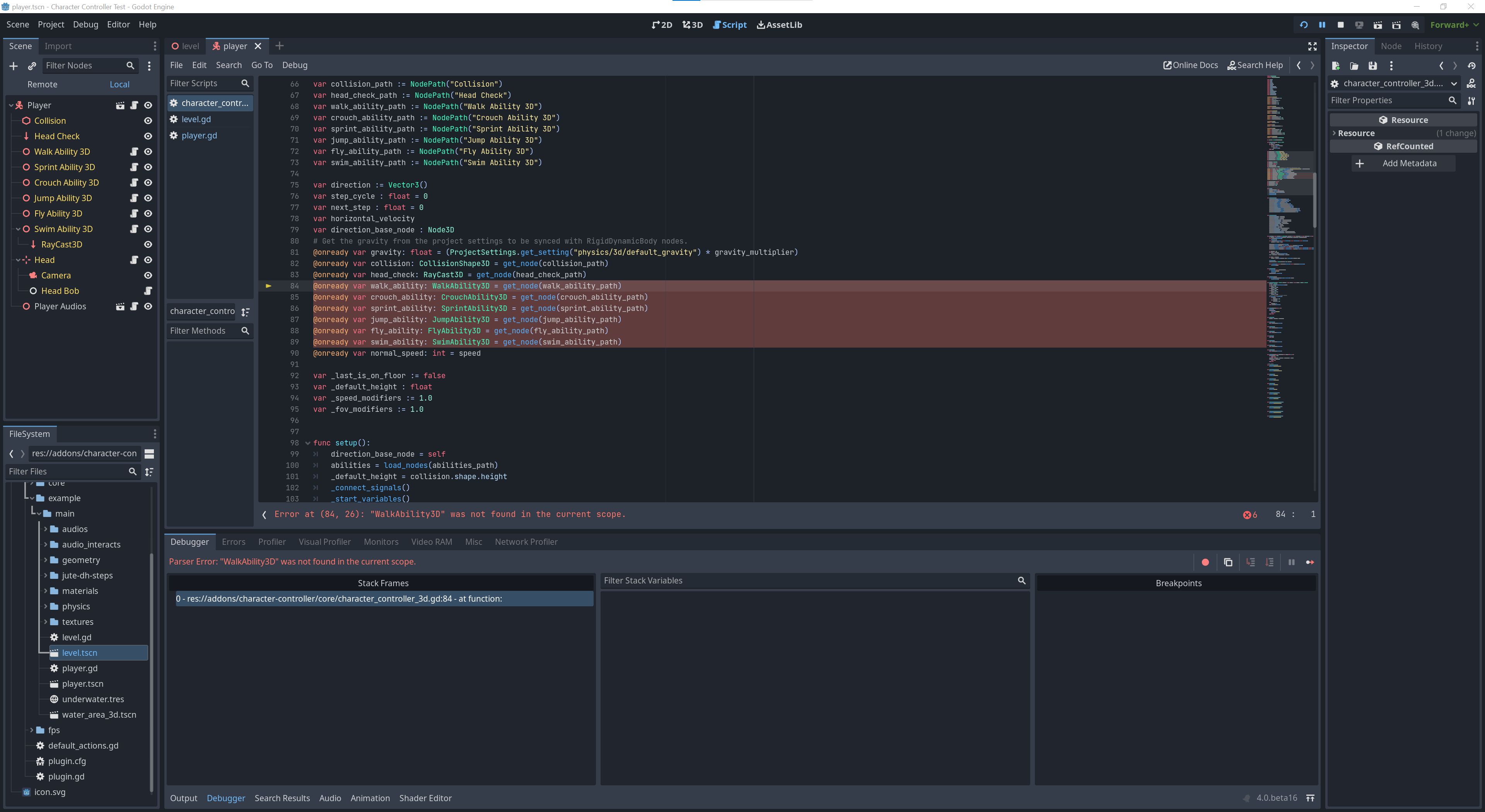Open the AssetLib workspace

[x=779, y=25]
